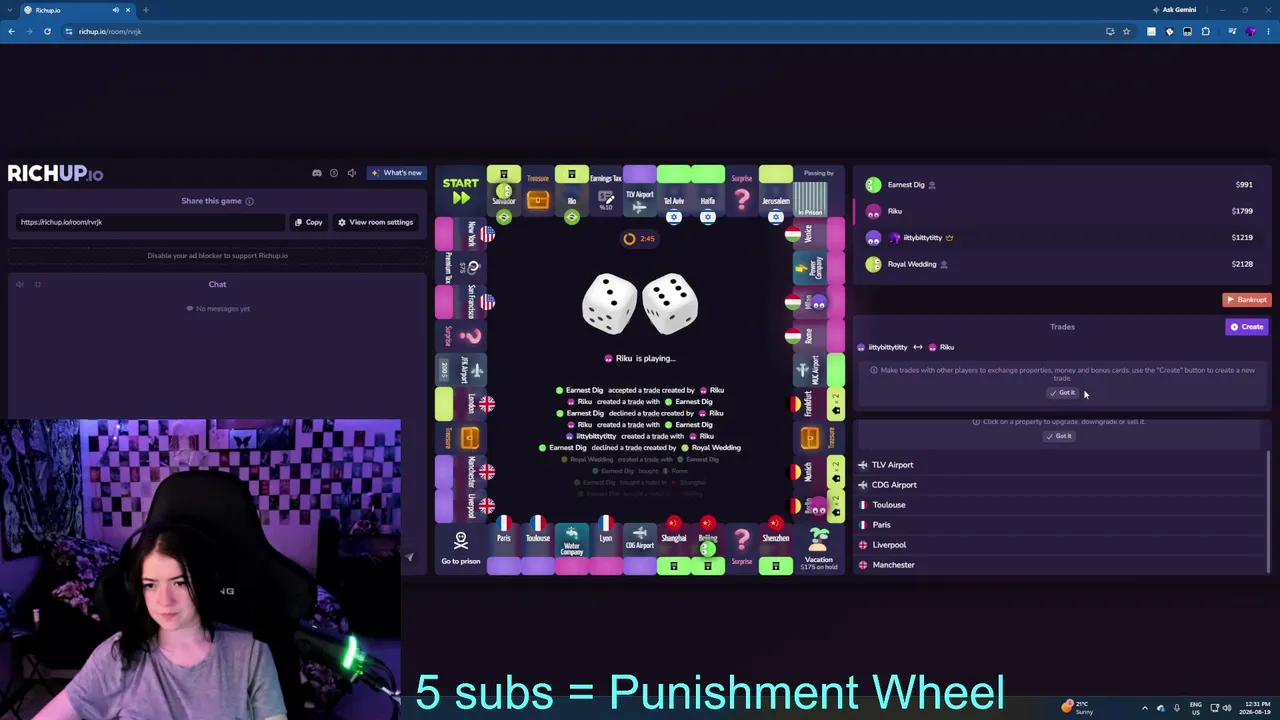
Task: Select the Munich property tile
Action: click(819, 472)
